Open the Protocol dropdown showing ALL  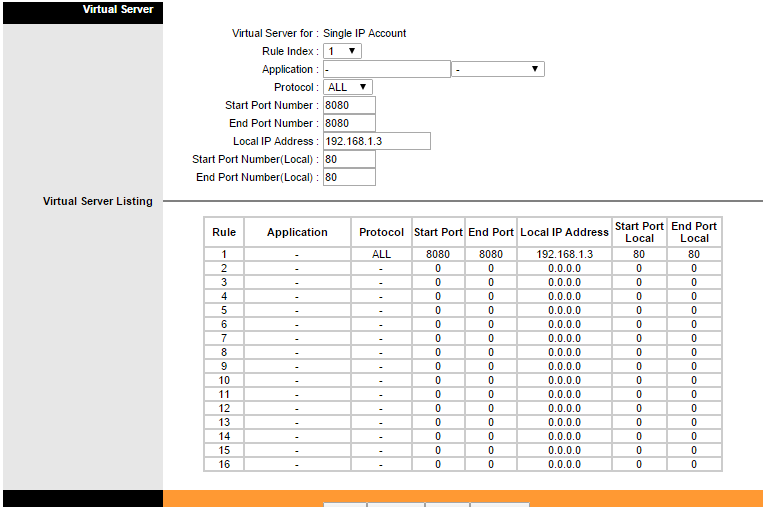347,87
